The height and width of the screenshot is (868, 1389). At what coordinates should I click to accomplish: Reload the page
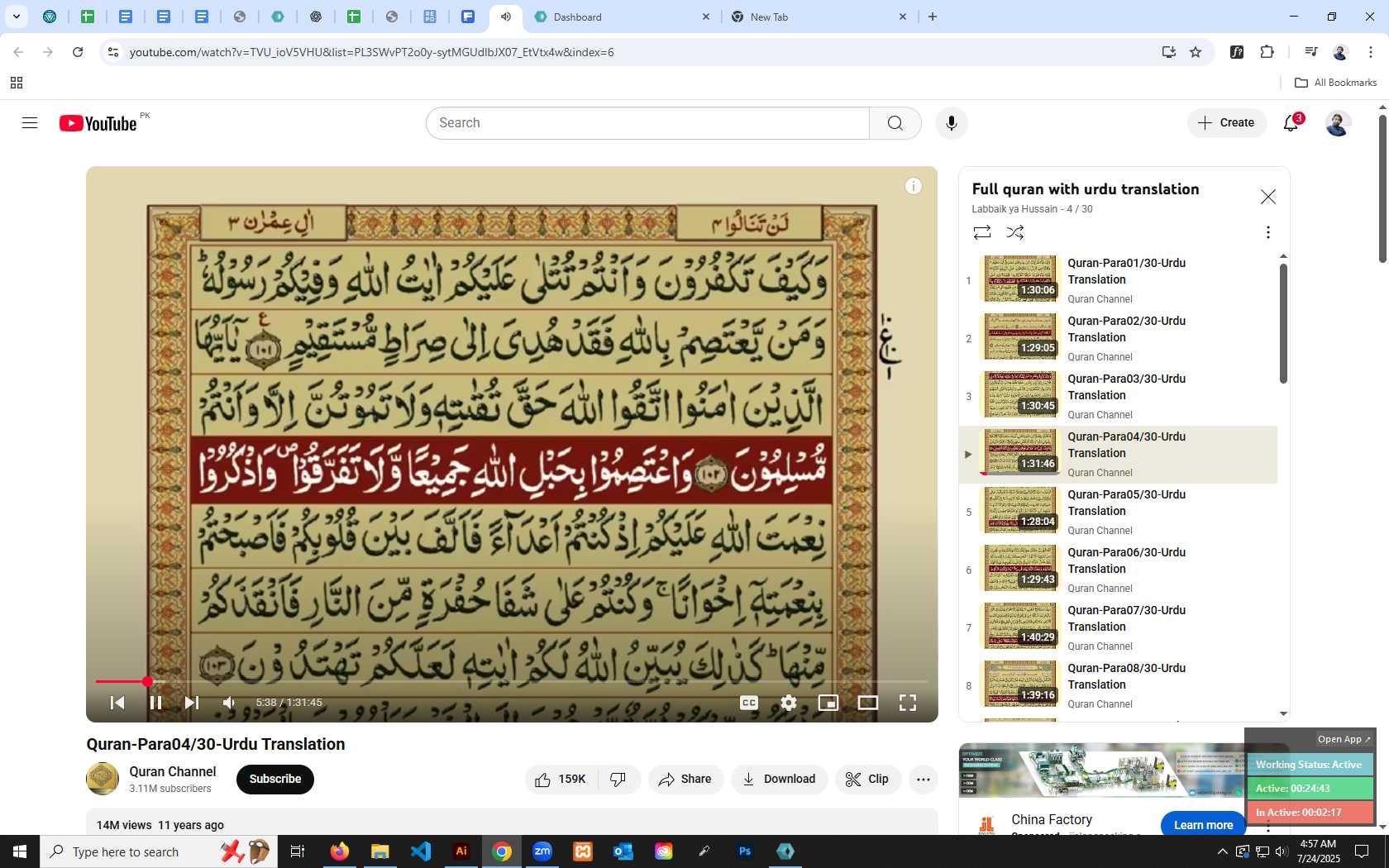[78, 52]
